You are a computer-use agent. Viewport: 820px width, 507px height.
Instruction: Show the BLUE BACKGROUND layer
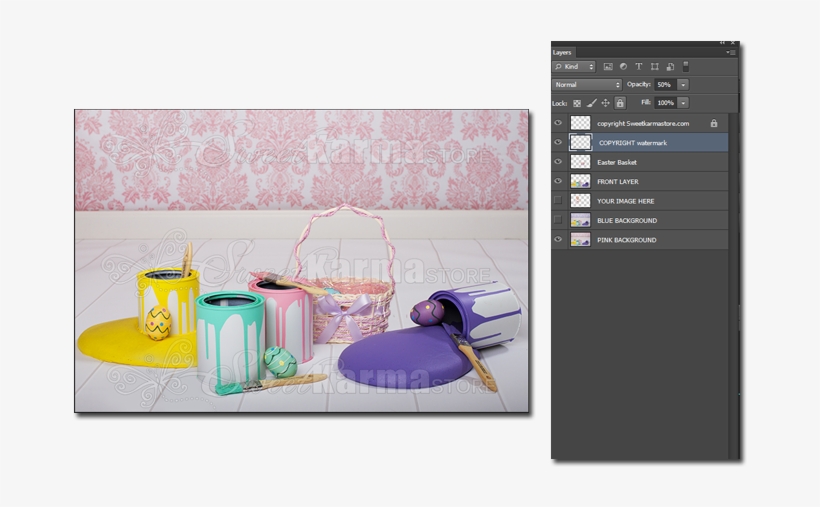558,220
